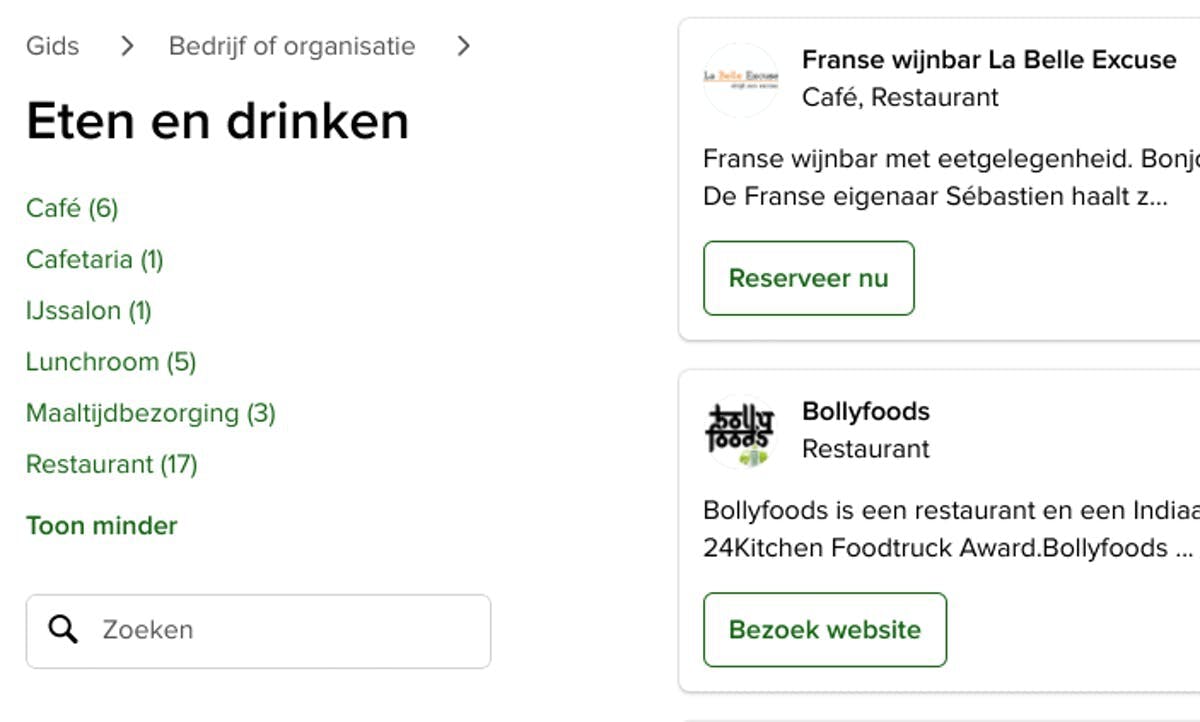Filter by Cafetaria category
Image resolution: width=1200 pixels, height=722 pixels.
94,260
